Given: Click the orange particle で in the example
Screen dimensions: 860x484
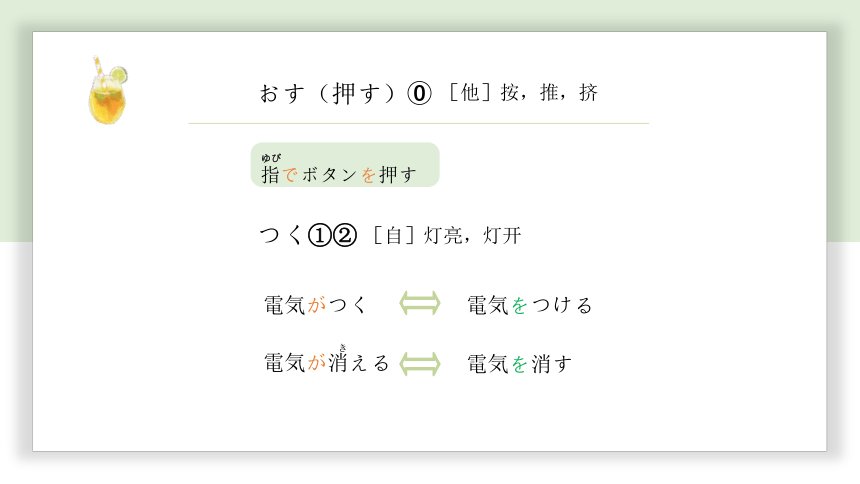Looking at the screenshot, I should pyautogui.click(x=291, y=175).
